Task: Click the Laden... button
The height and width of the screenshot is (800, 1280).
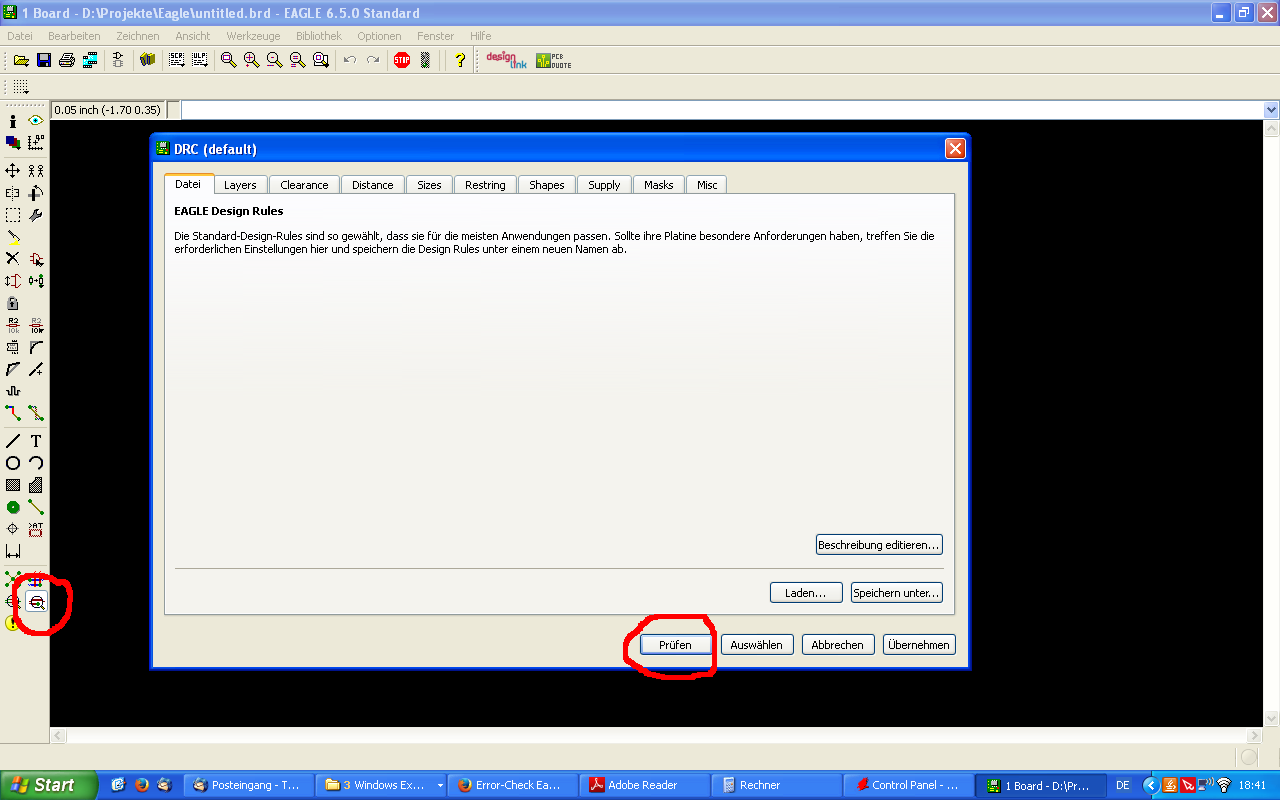Action: click(806, 593)
